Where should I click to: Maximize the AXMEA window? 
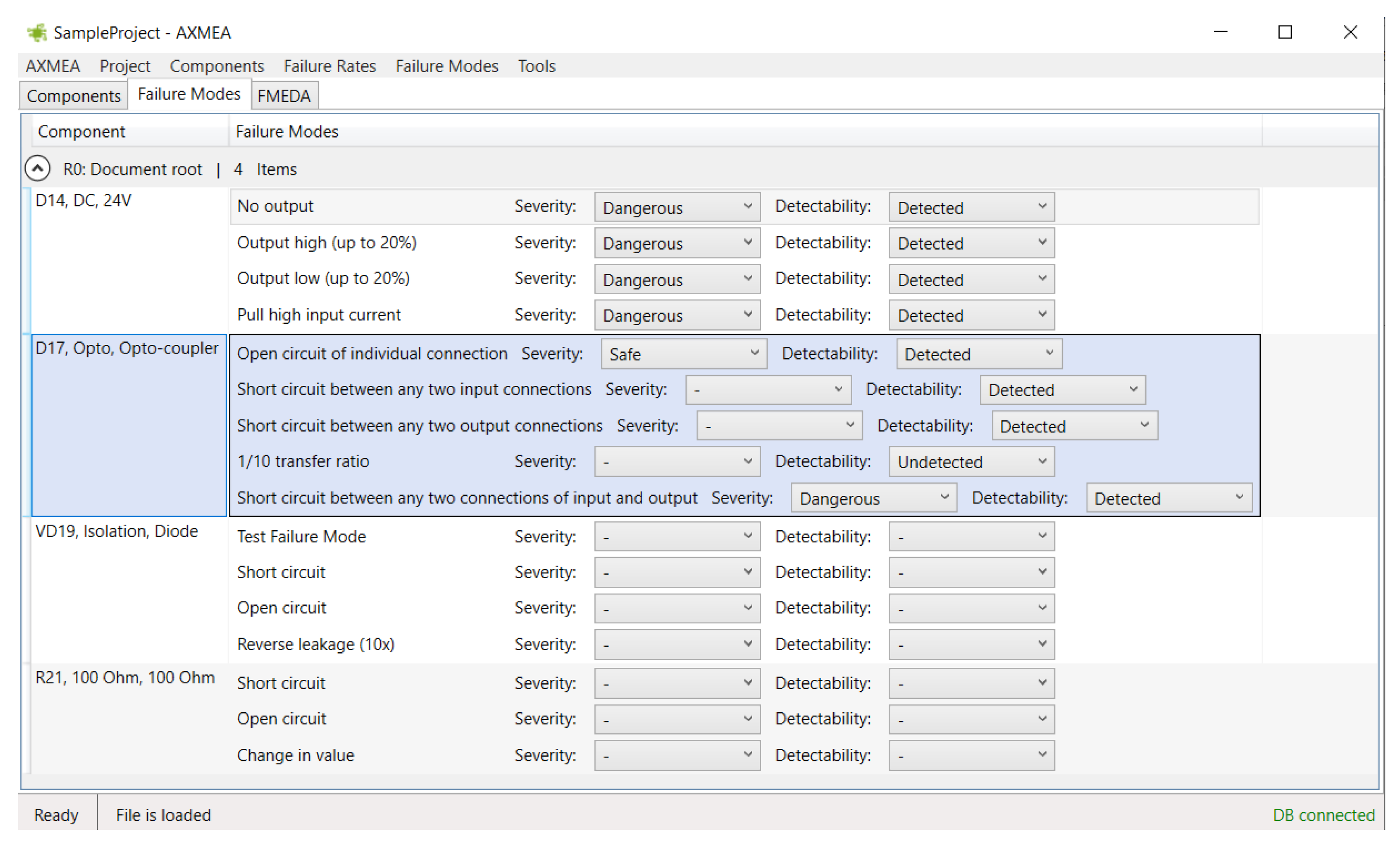click(x=1284, y=32)
